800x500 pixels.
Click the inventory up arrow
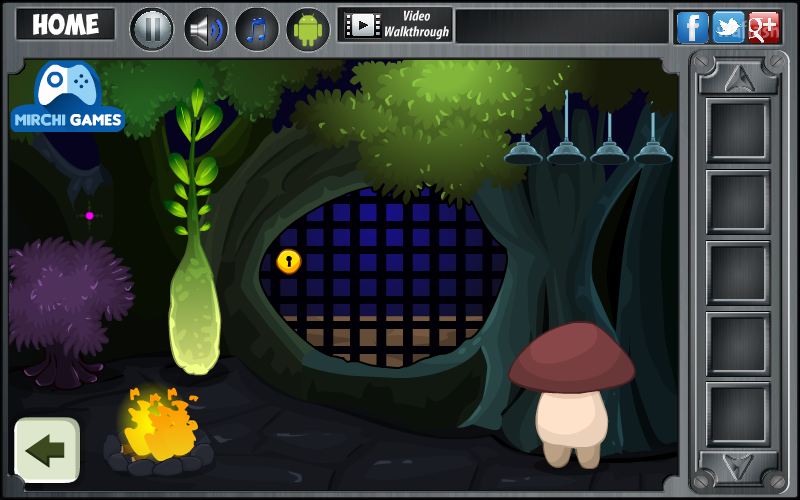tap(738, 79)
